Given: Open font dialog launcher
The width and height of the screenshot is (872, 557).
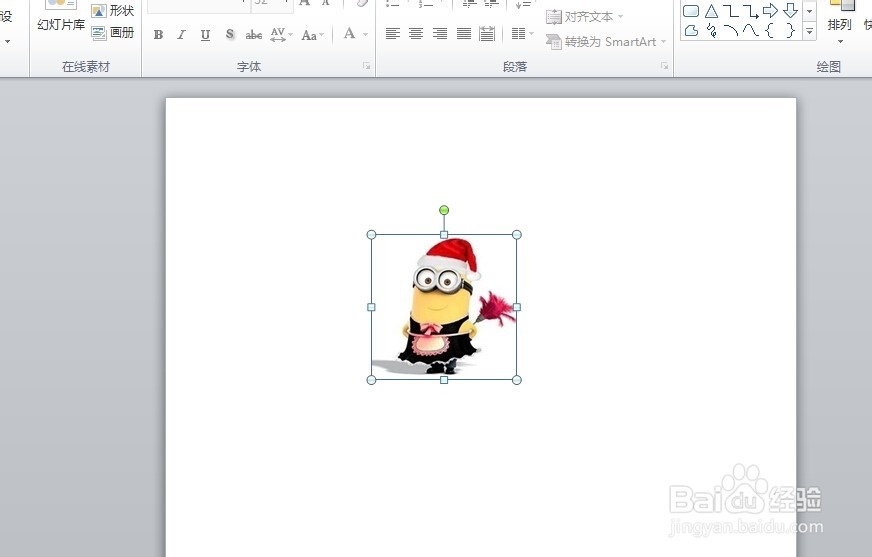Looking at the screenshot, I should [x=366, y=66].
